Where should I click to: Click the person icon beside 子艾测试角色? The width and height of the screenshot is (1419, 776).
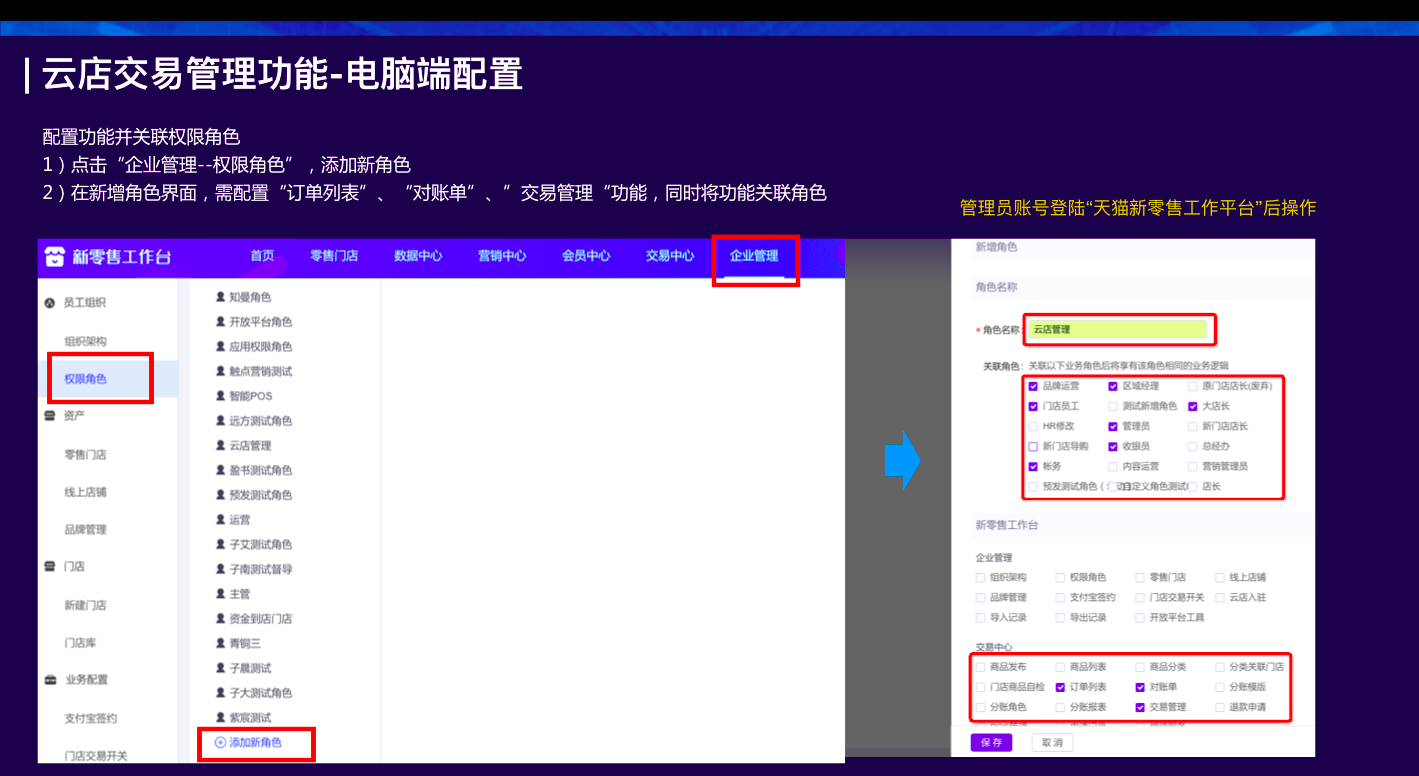click(221, 544)
